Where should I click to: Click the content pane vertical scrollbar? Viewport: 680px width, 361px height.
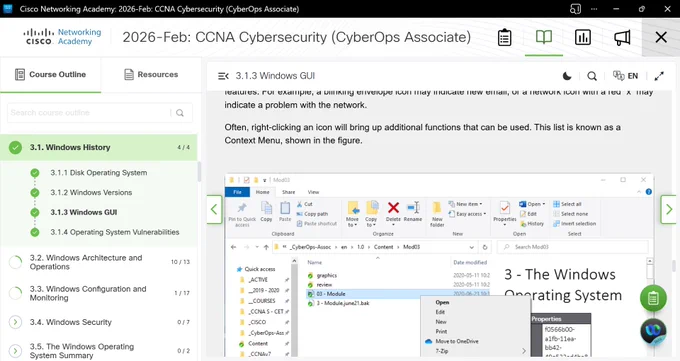(673, 266)
